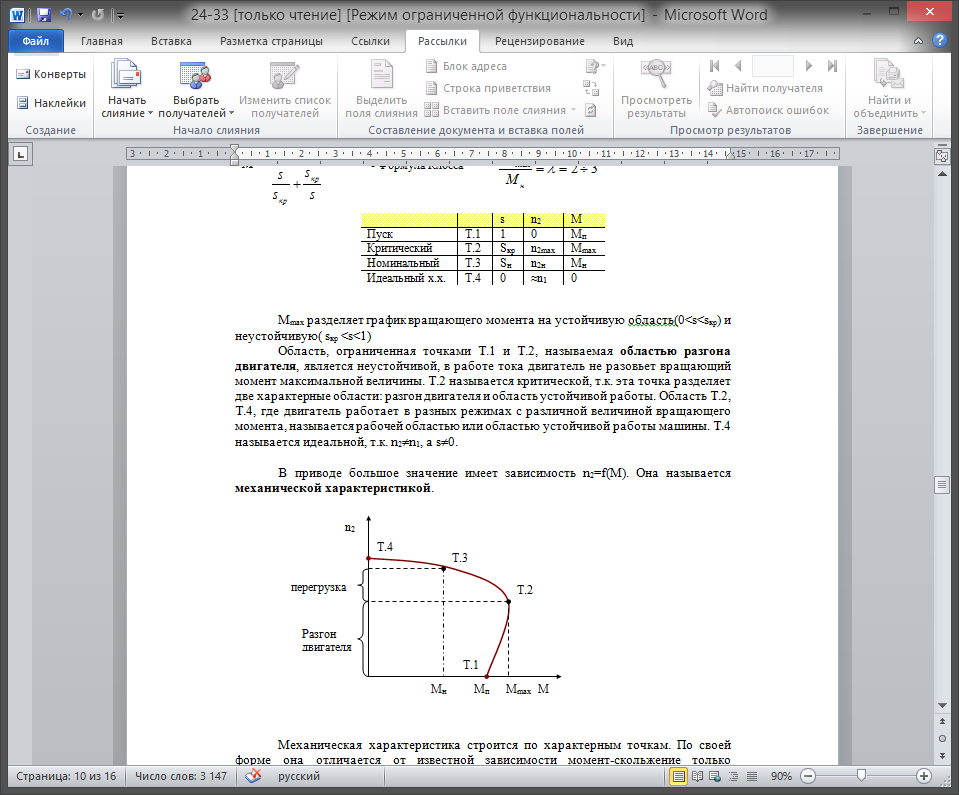
Task: Click Просмотреть результаты icon
Action: (656, 75)
